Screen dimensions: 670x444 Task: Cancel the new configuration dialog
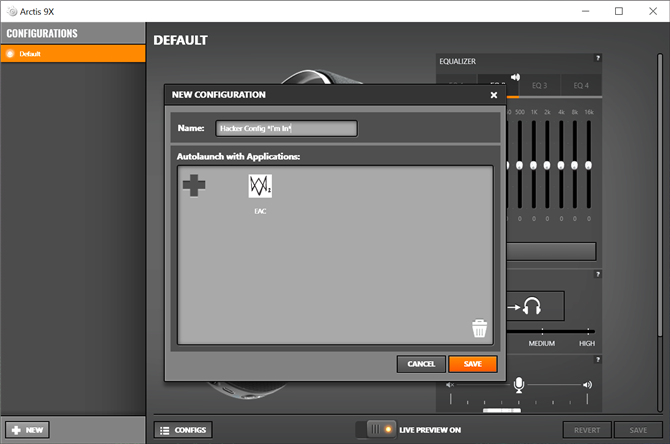click(420, 364)
